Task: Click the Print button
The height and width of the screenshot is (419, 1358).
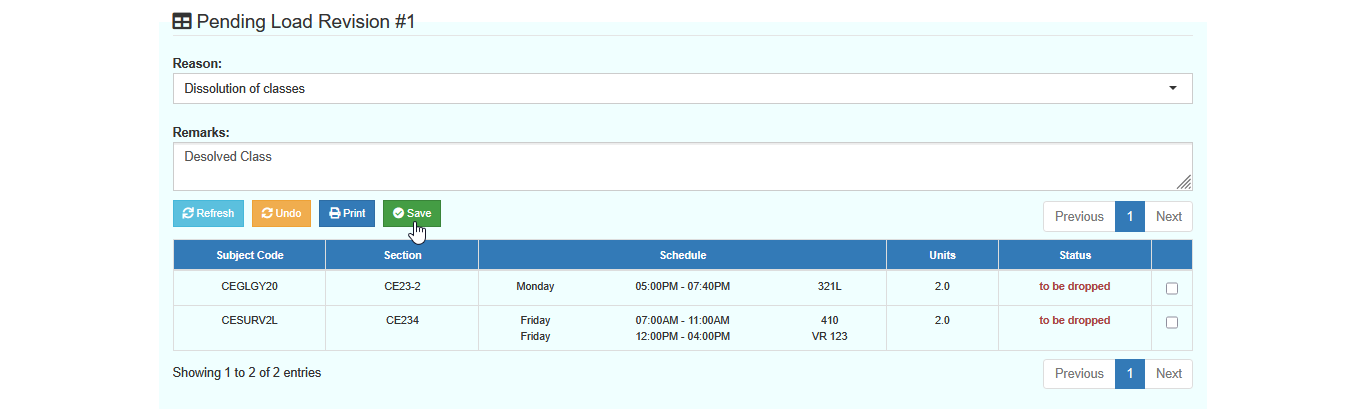Action: coord(347,214)
